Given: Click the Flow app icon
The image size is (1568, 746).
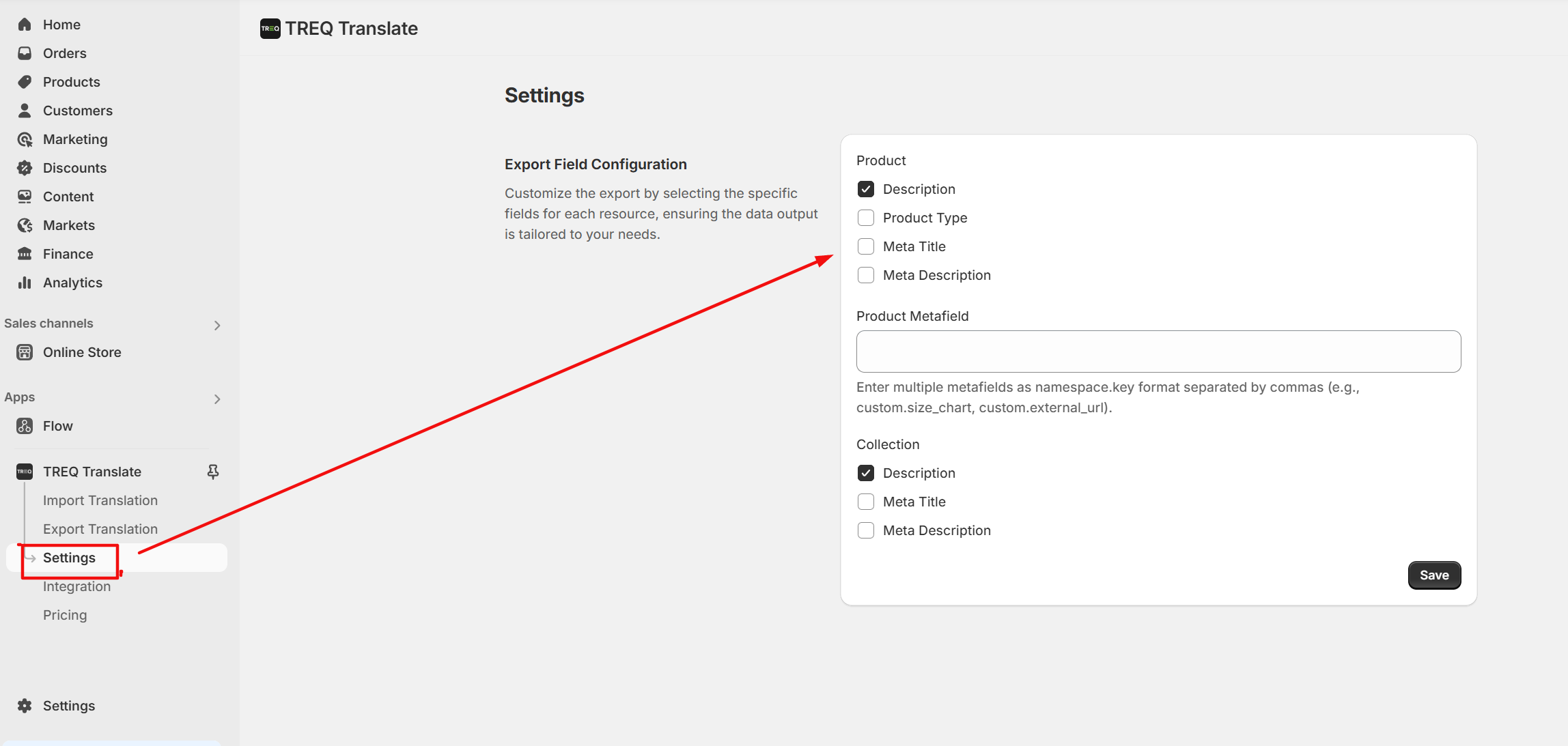Looking at the screenshot, I should (x=25, y=426).
